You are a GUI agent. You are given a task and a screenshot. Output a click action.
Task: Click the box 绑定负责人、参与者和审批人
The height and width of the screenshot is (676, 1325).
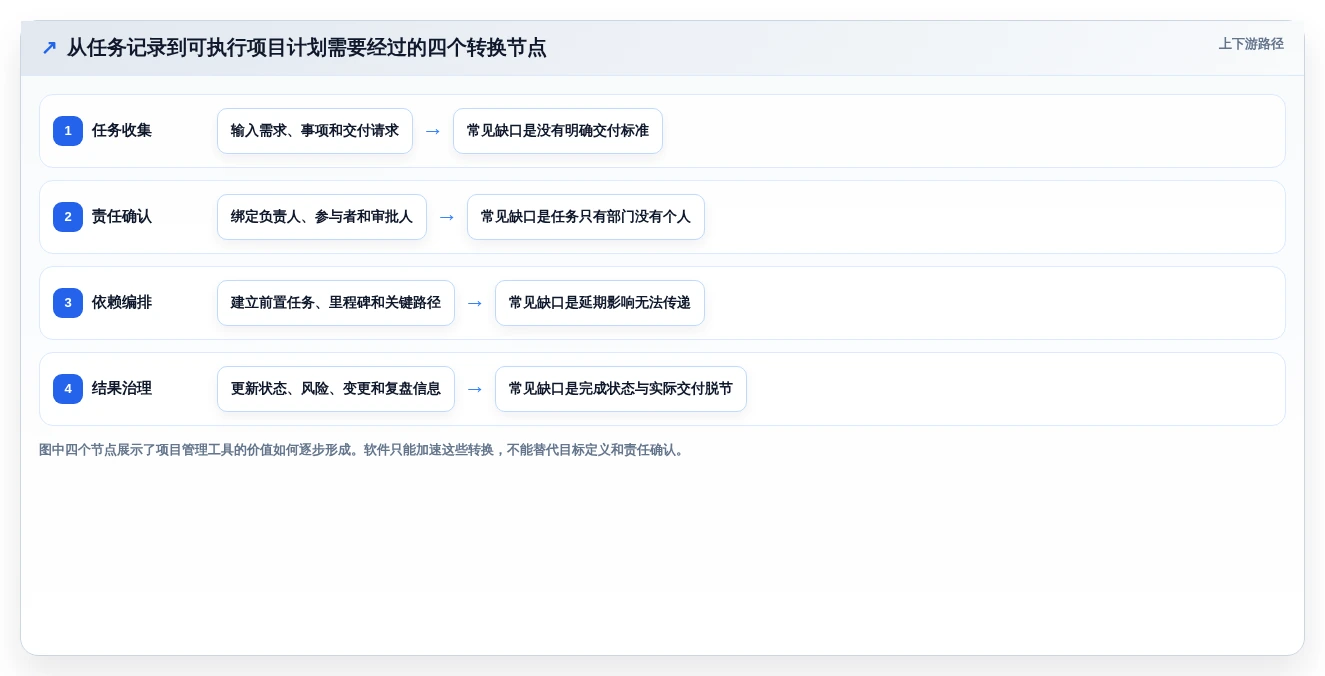point(322,217)
